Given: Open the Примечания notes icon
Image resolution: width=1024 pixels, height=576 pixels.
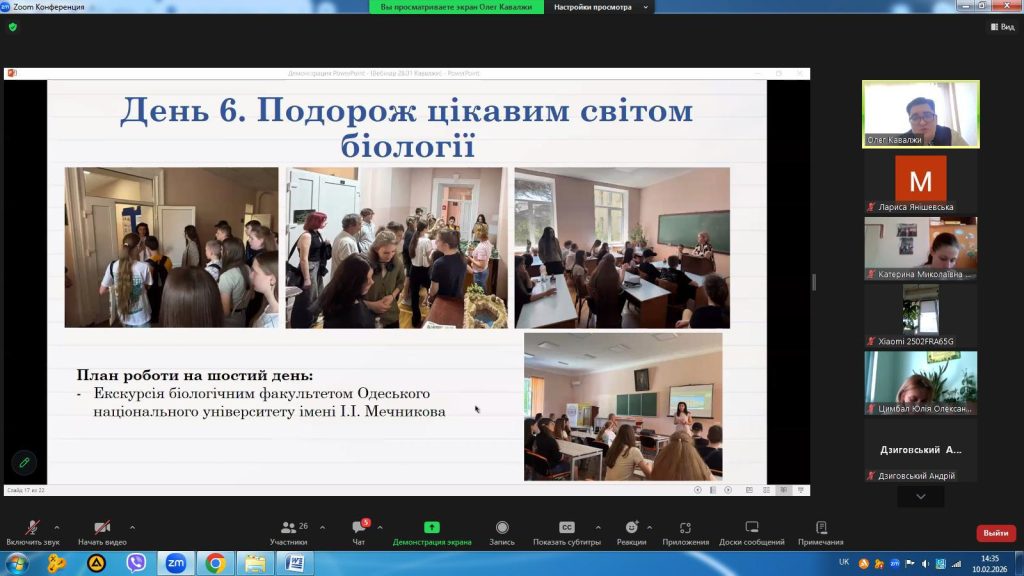Looking at the screenshot, I should [820, 529].
